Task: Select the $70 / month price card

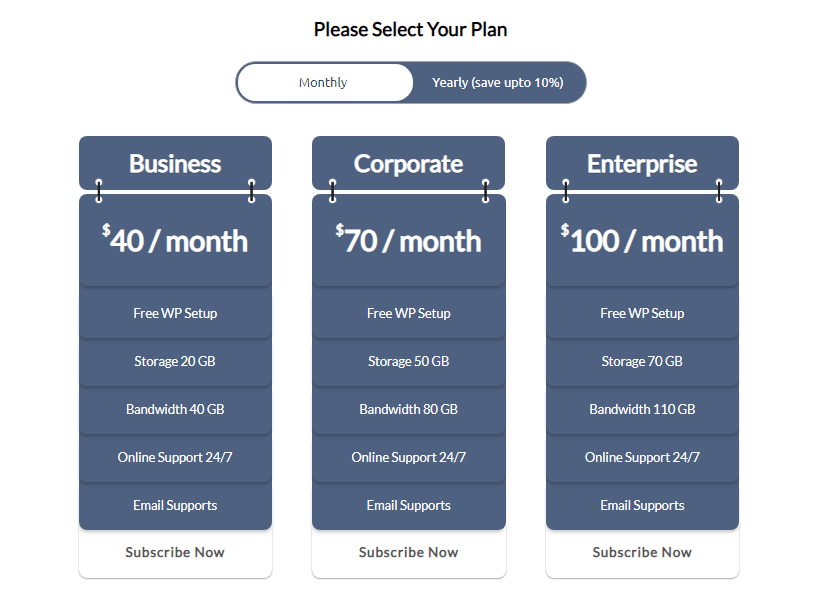Action: pos(409,241)
